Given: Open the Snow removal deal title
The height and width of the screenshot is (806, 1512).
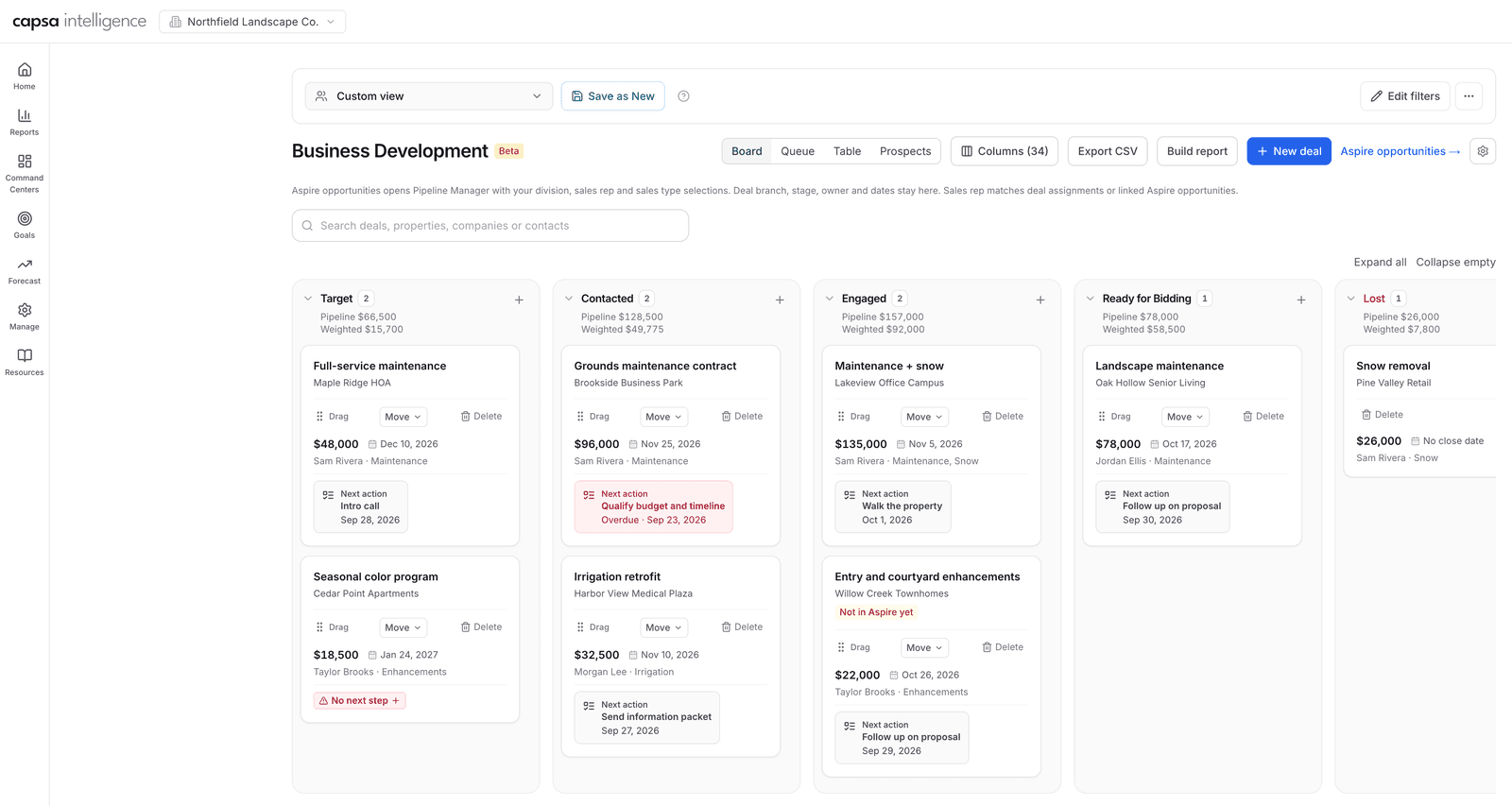Looking at the screenshot, I should pos(1393,367).
